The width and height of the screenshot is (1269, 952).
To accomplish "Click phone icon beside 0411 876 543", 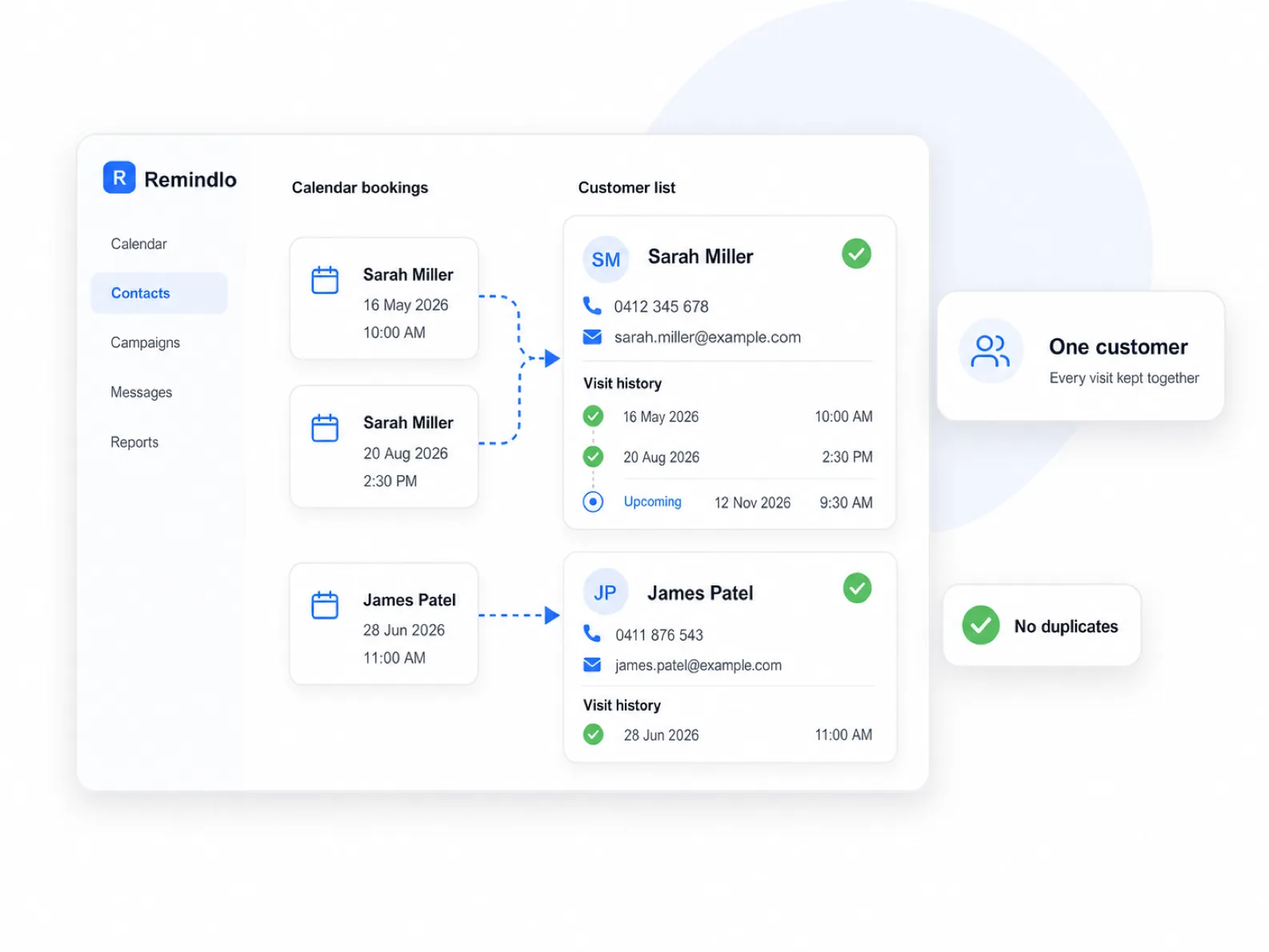I will click(x=592, y=634).
